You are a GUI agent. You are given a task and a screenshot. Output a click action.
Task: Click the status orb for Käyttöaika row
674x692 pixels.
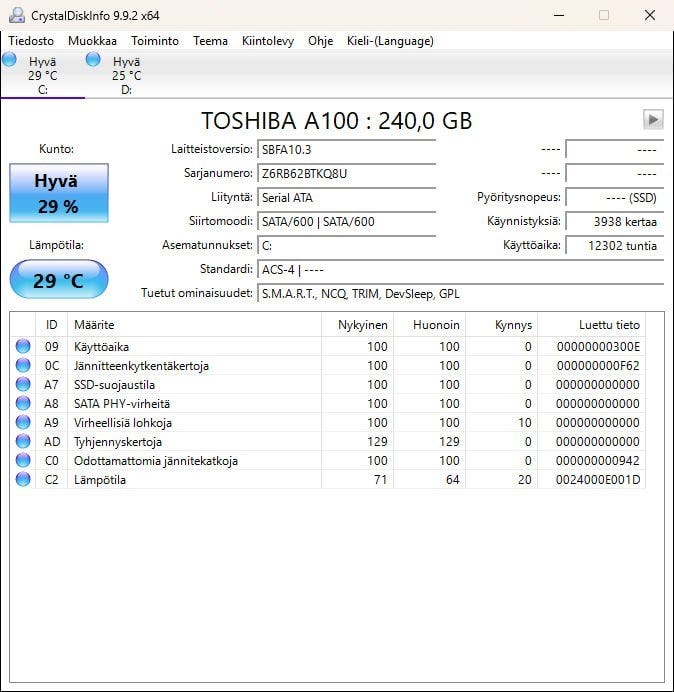pyautogui.click(x=23, y=346)
